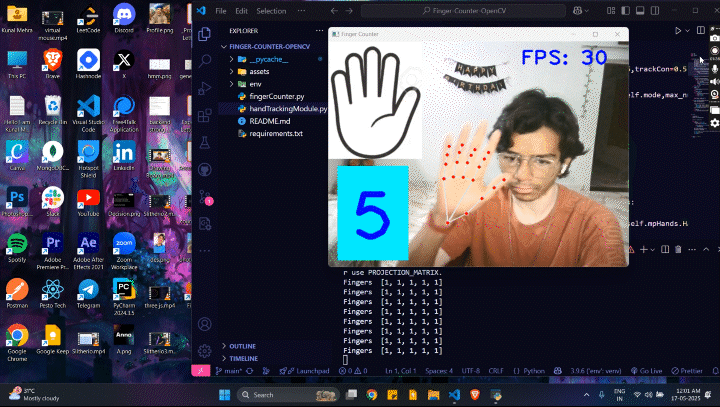
Task: Open the terminal panel more actions menu
Action: pyautogui.click(x=692, y=249)
